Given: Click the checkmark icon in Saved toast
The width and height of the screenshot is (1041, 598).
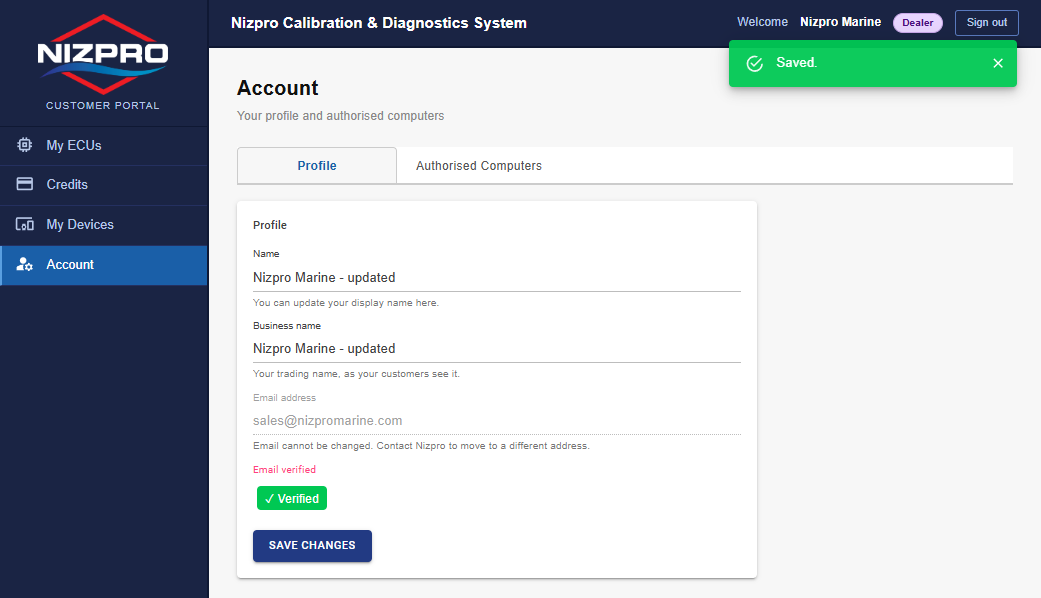Looking at the screenshot, I should pos(755,63).
